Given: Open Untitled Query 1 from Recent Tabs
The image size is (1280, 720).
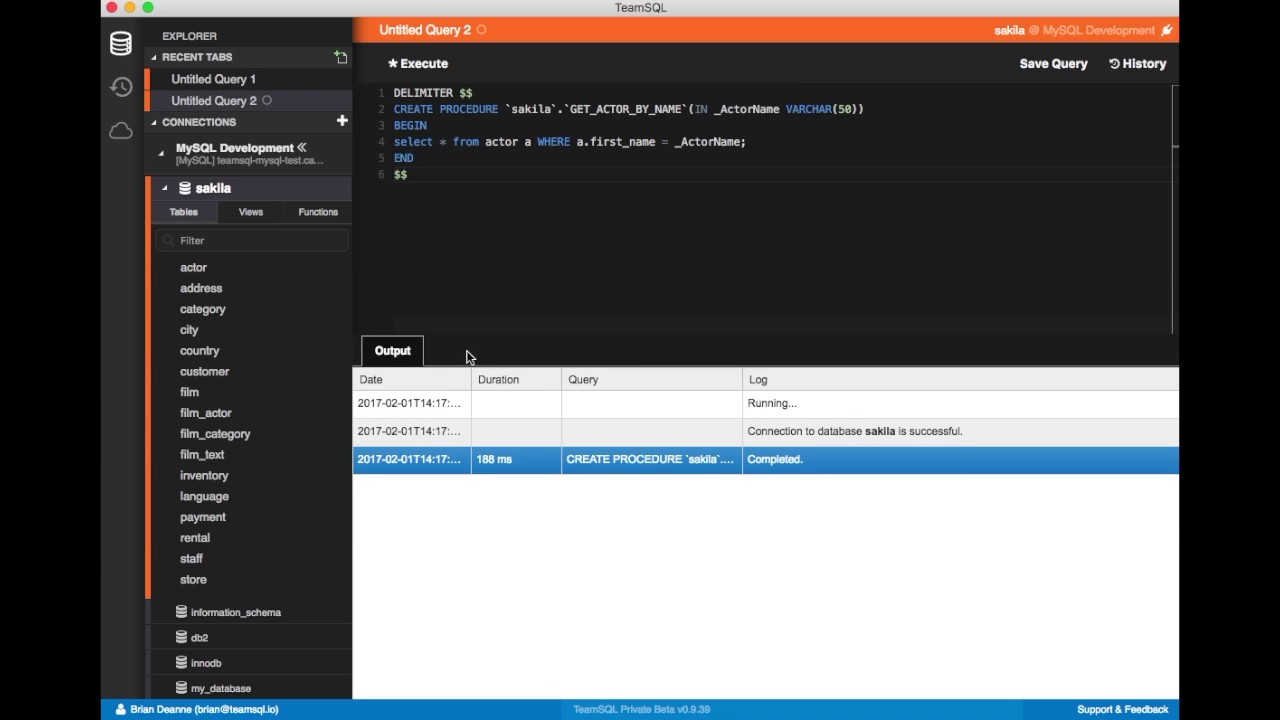Looking at the screenshot, I should coord(213,79).
